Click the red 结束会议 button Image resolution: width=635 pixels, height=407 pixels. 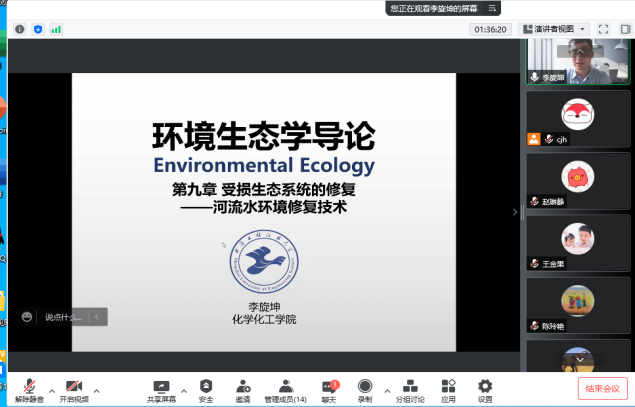click(603, 388)
